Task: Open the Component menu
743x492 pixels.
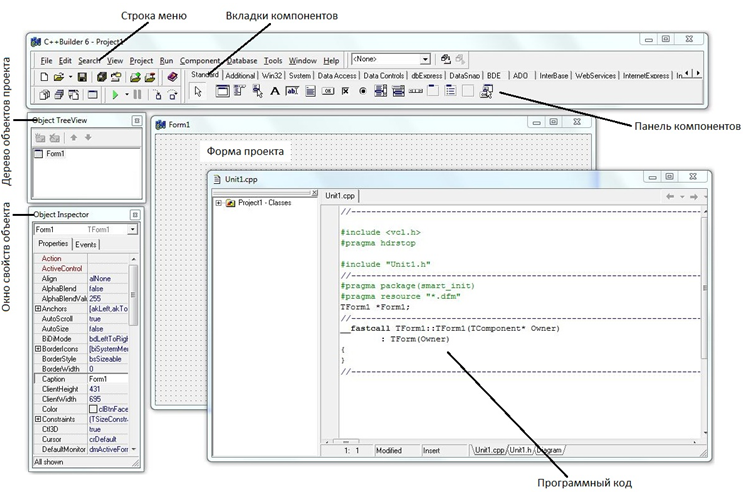Action: 200,61
